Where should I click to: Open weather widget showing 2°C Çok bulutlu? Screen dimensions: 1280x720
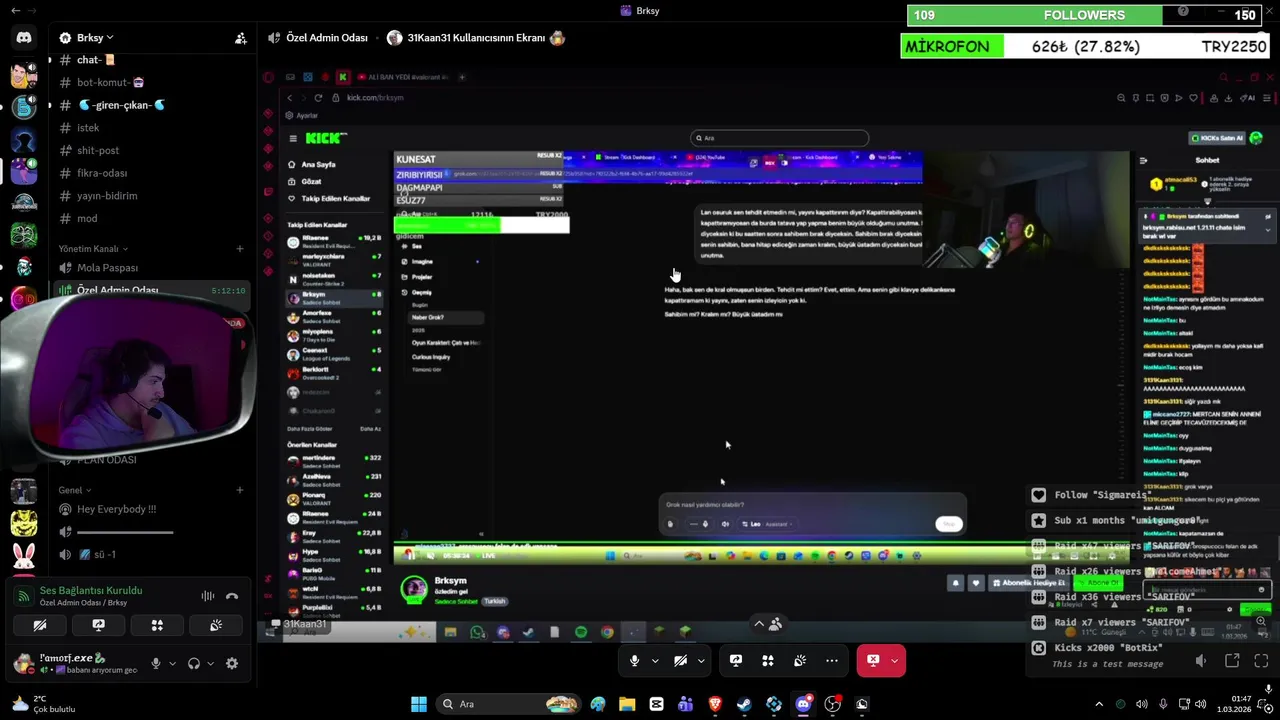[x=42, y=704]
